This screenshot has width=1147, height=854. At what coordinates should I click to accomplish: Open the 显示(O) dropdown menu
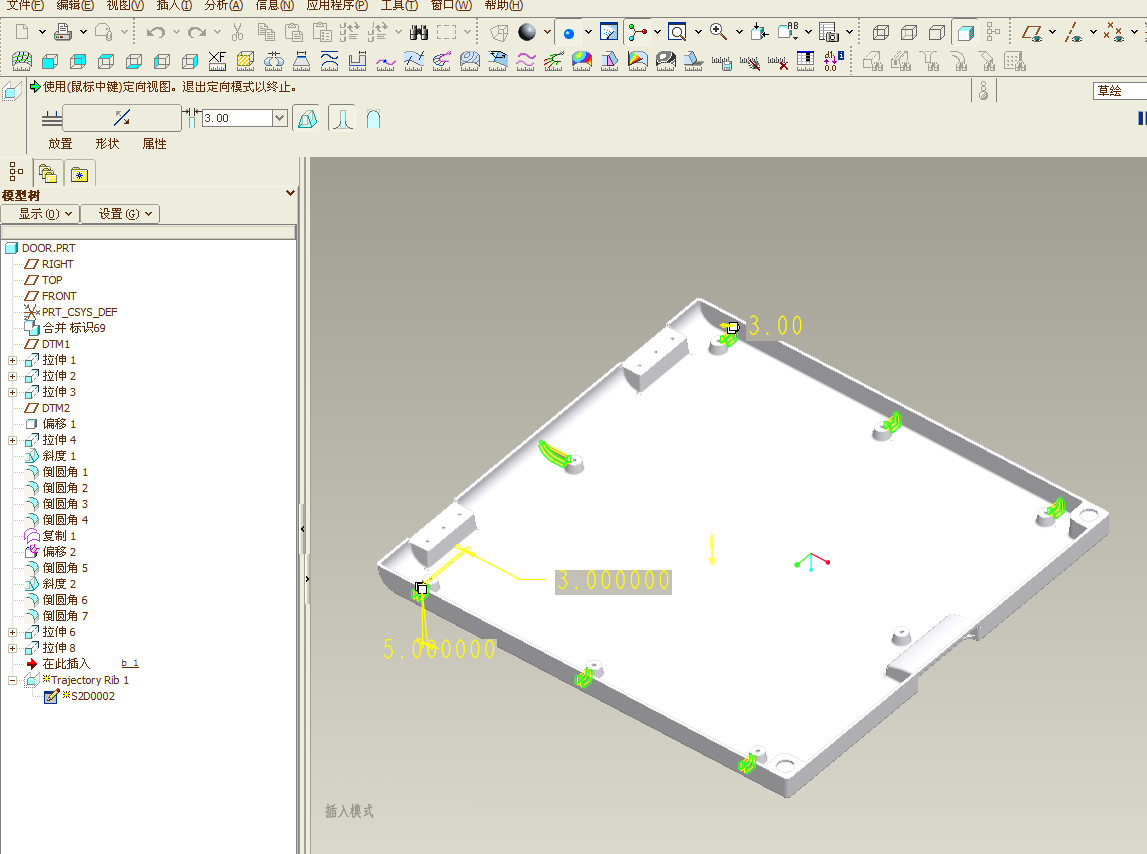[x=39, y=214]
